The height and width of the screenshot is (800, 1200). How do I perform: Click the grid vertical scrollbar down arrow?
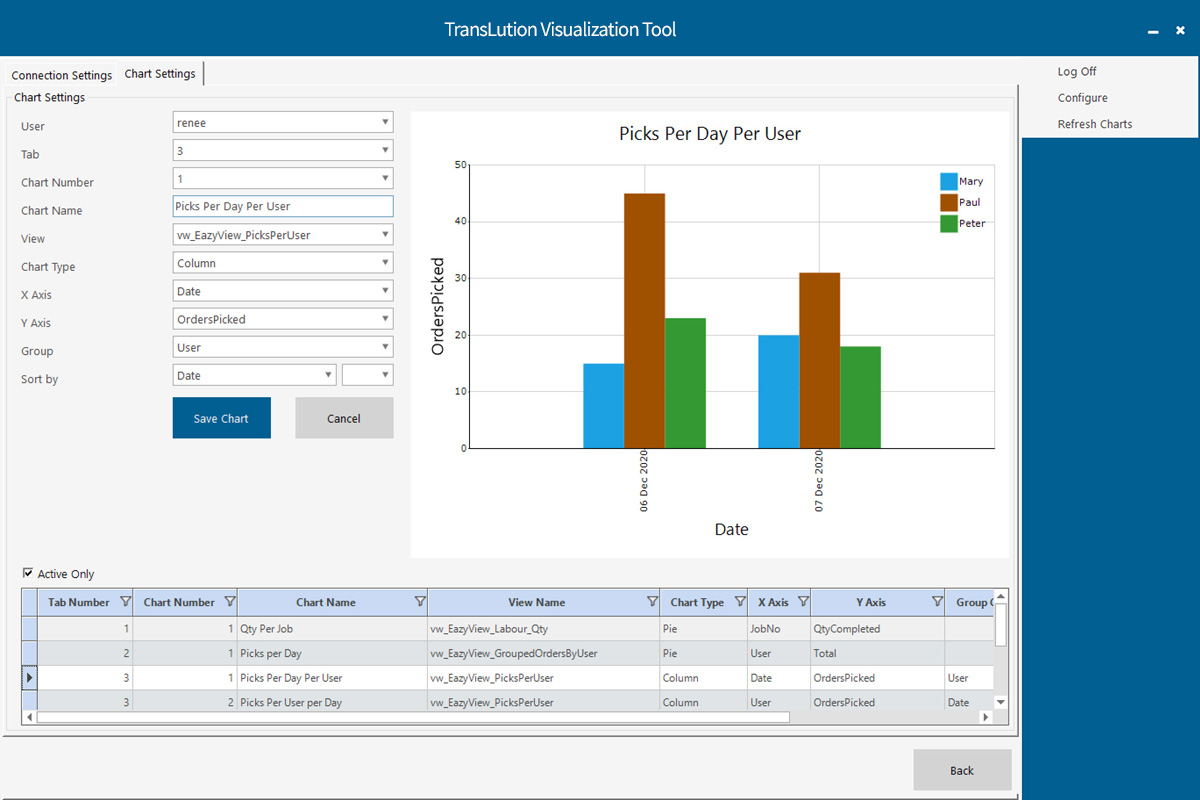(1001, 703)
